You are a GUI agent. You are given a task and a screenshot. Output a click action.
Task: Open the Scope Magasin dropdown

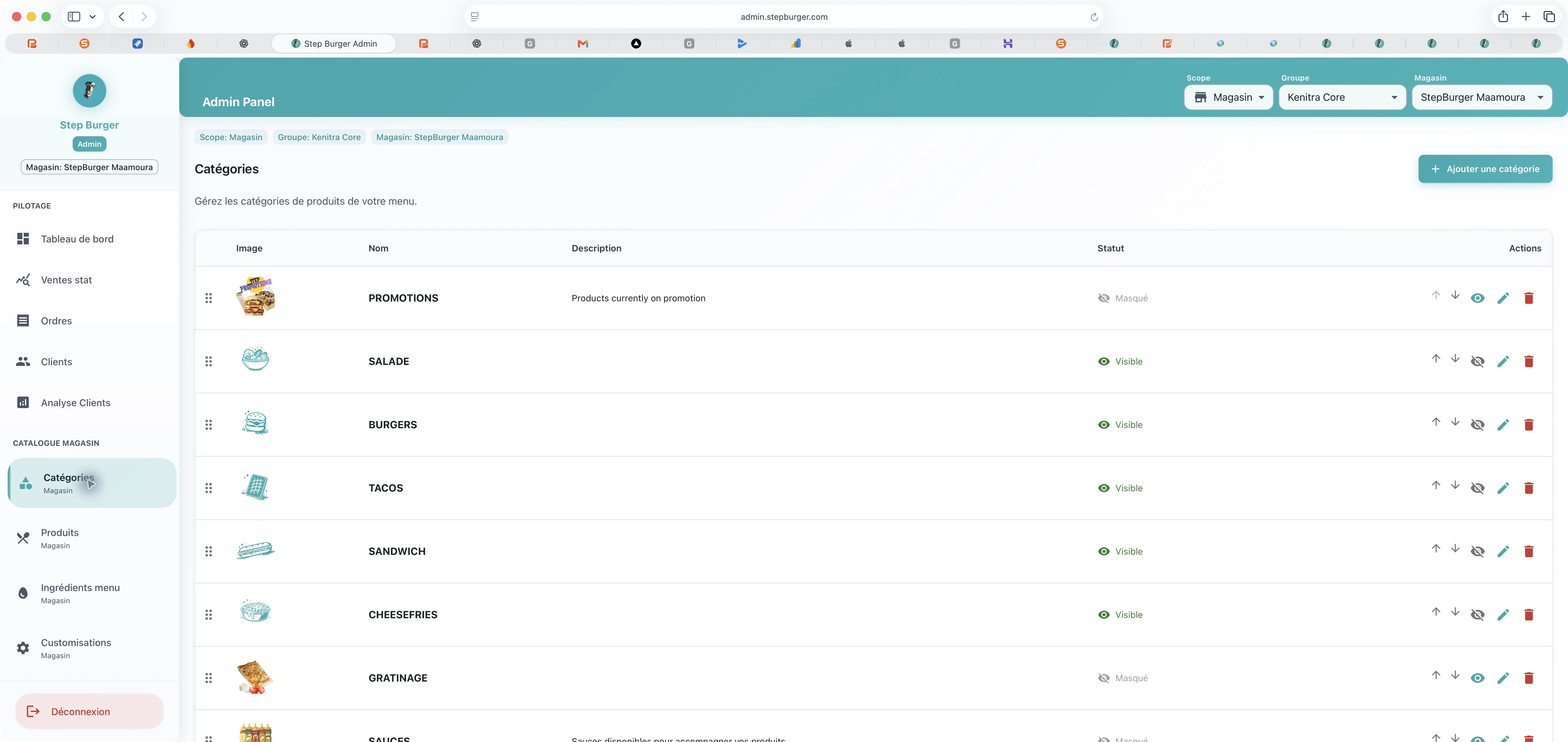(1228, 97)
